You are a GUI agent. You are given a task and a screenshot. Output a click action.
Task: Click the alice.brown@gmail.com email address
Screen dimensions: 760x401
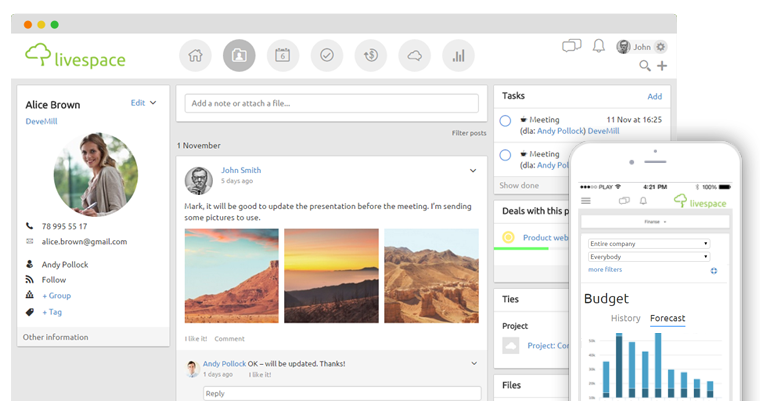(x=84, y=241)
